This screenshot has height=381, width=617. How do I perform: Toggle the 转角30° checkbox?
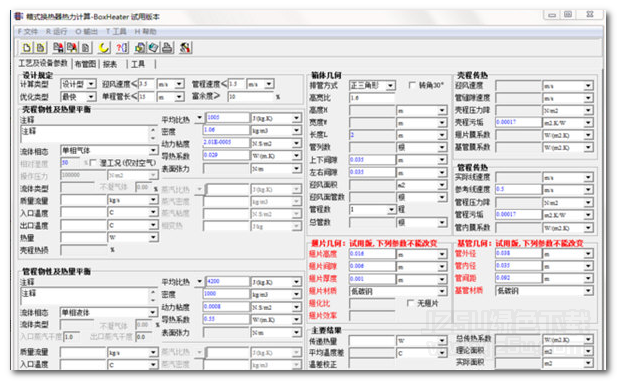(412, 85)
